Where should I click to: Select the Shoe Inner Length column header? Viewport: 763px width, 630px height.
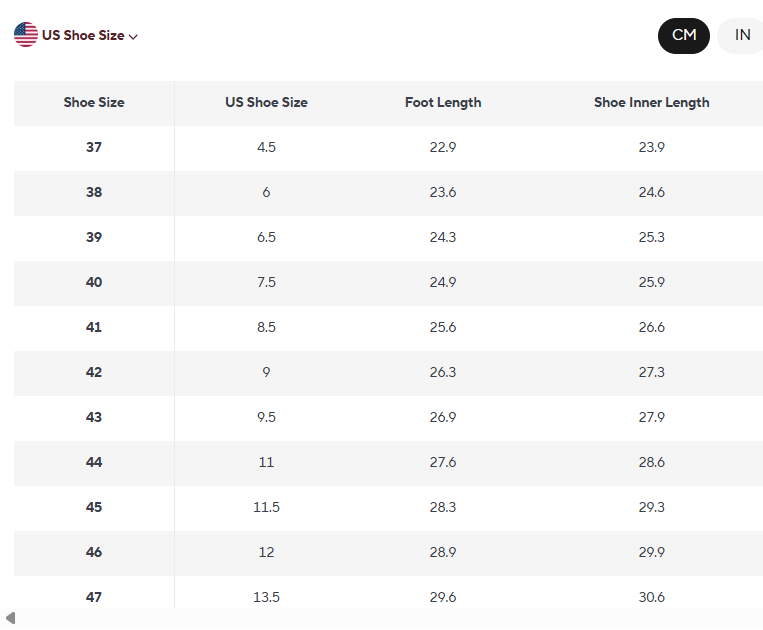[651, 102]
